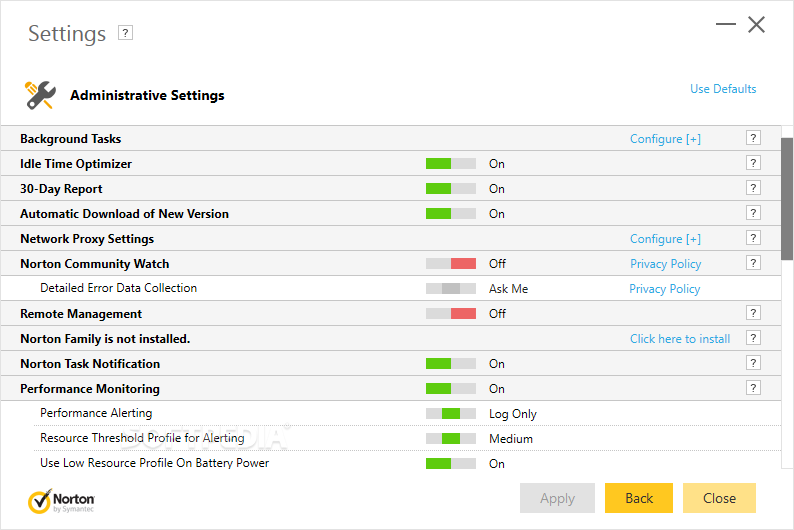Image resolution: width=794 pixels, height=530 pixels.
Task: Toggle Performance Monitoring switch
Action: tap(451, 388)
